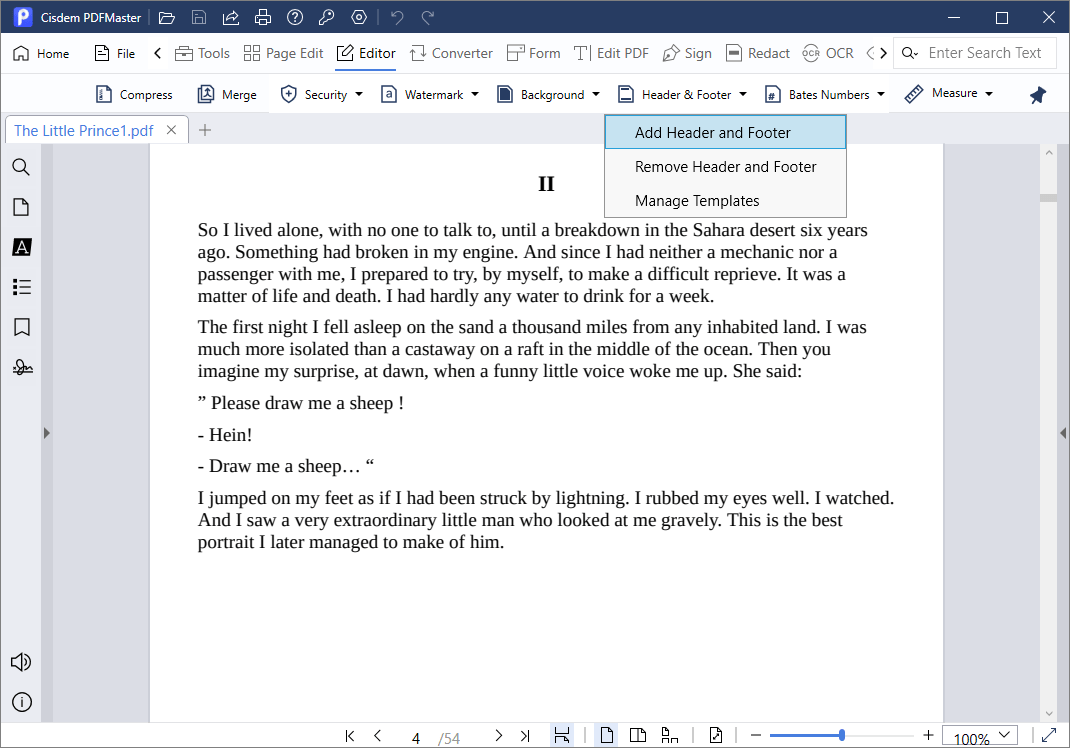The image size is (1070, 748).
Task: Open a new document tab with plus
Action: click(205, 130)
